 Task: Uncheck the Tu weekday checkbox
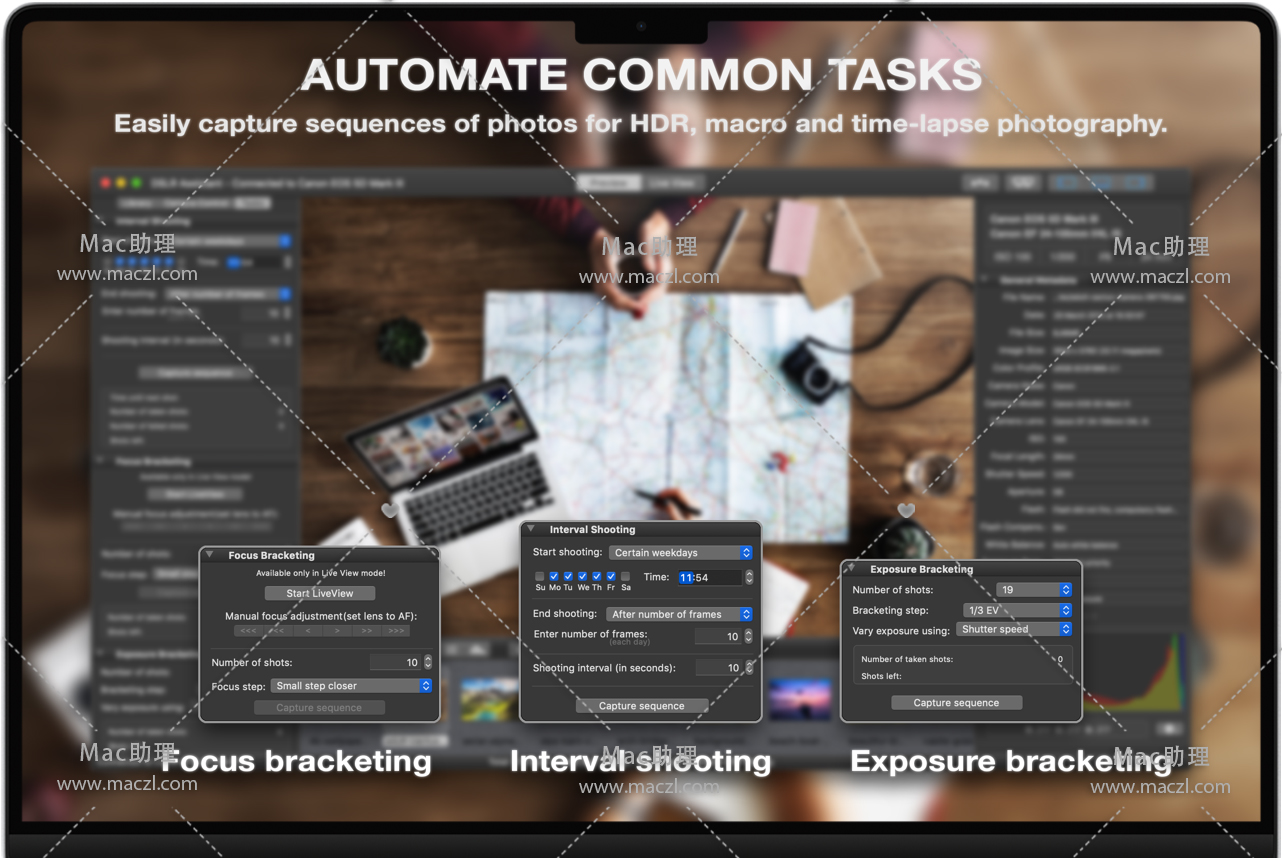pos(568,577)
